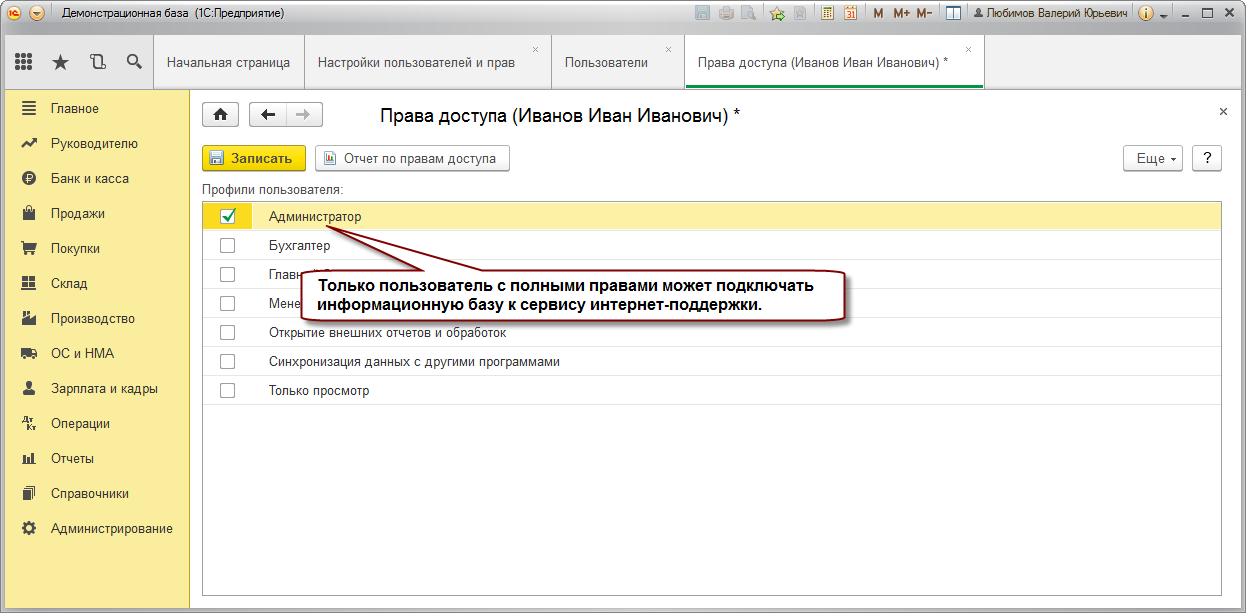Open the history icon in the toolbar
Screen dimensions: 1246x613
pyautogui.click(x=97, y=62)
